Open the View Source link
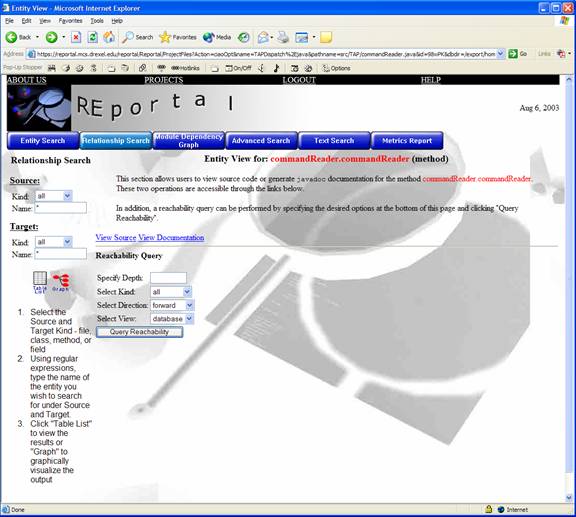 116,237
